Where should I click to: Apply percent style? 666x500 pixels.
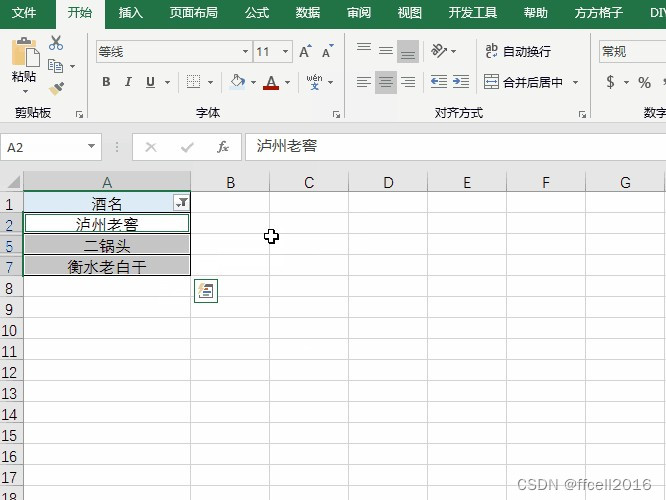tap(644, 82)
